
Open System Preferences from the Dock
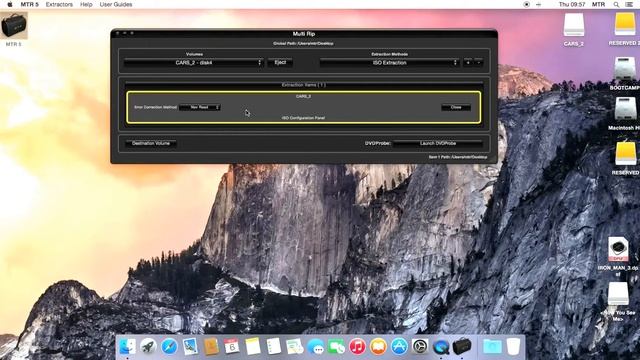point(420,347)
